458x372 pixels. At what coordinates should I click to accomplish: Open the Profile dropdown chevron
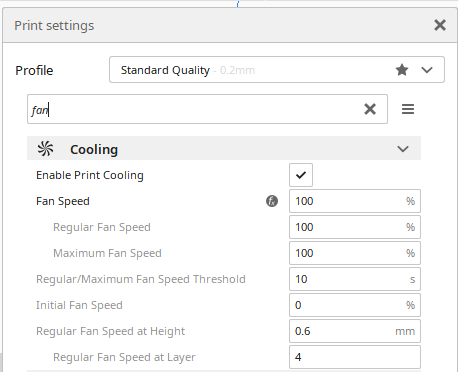427,70
